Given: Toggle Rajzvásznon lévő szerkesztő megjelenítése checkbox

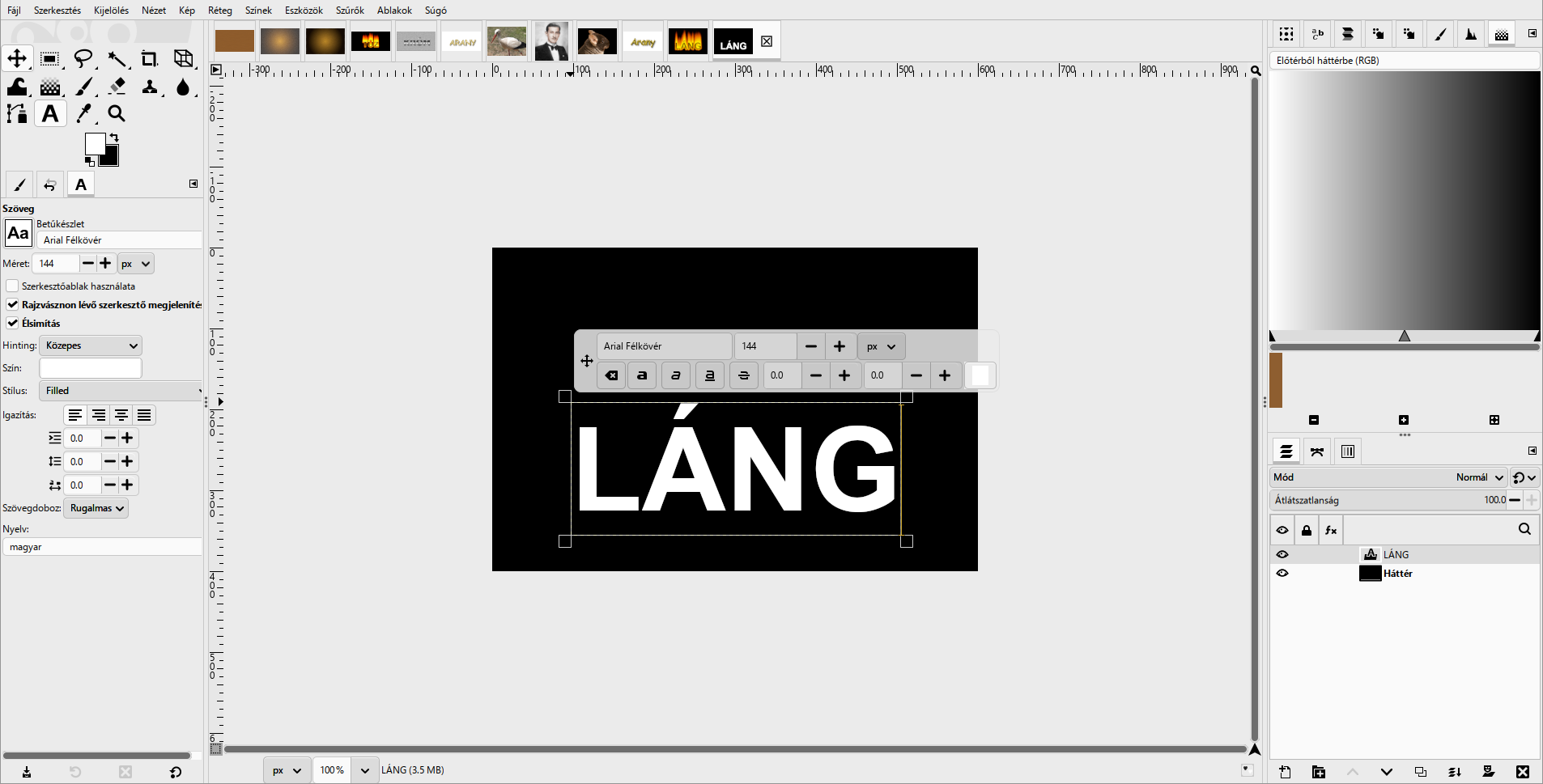Looking at the screenshot, I should 12,304.
